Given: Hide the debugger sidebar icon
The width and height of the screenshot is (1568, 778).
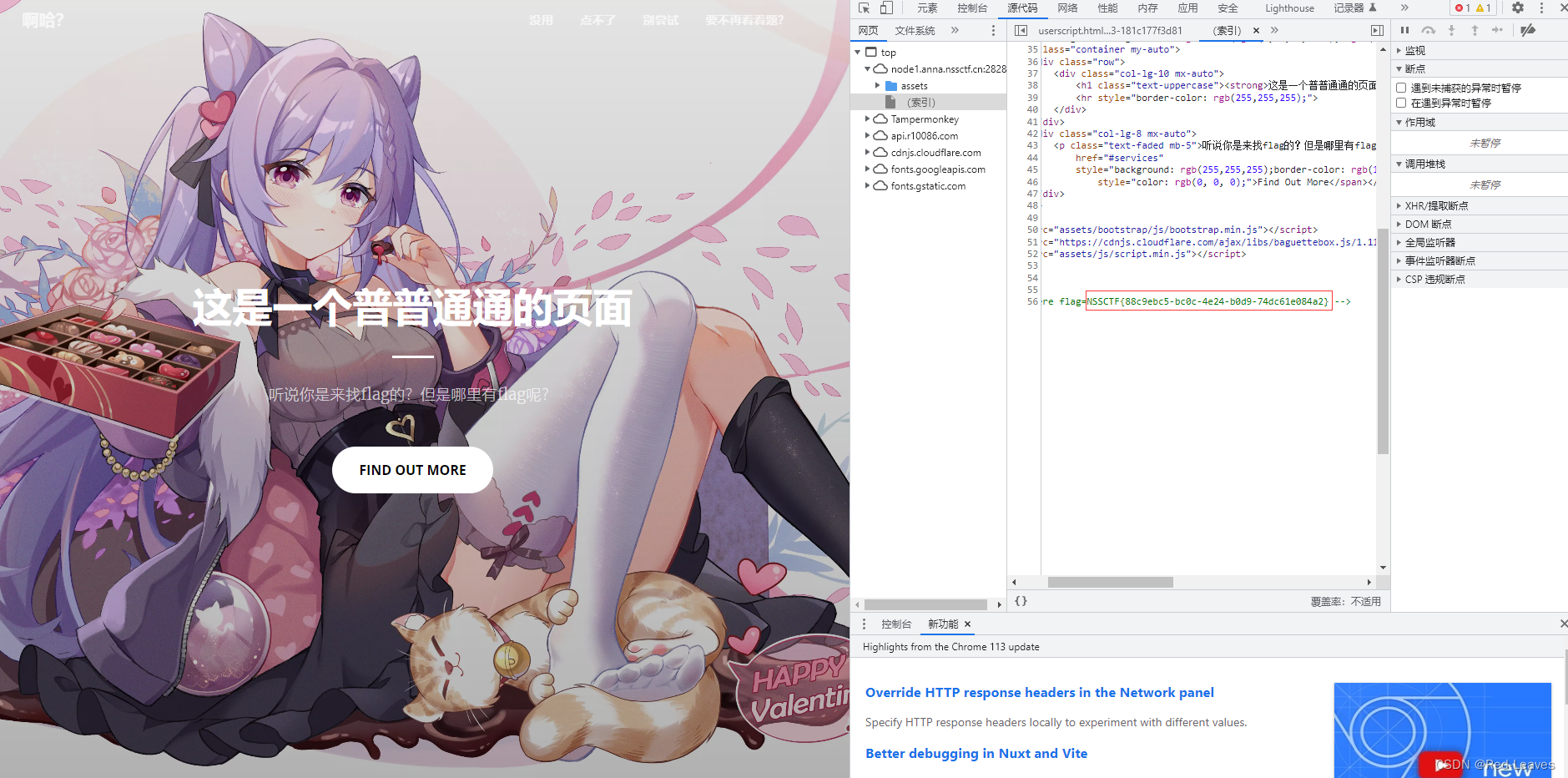Looking at the screenshot, I should coord(1377,30).
